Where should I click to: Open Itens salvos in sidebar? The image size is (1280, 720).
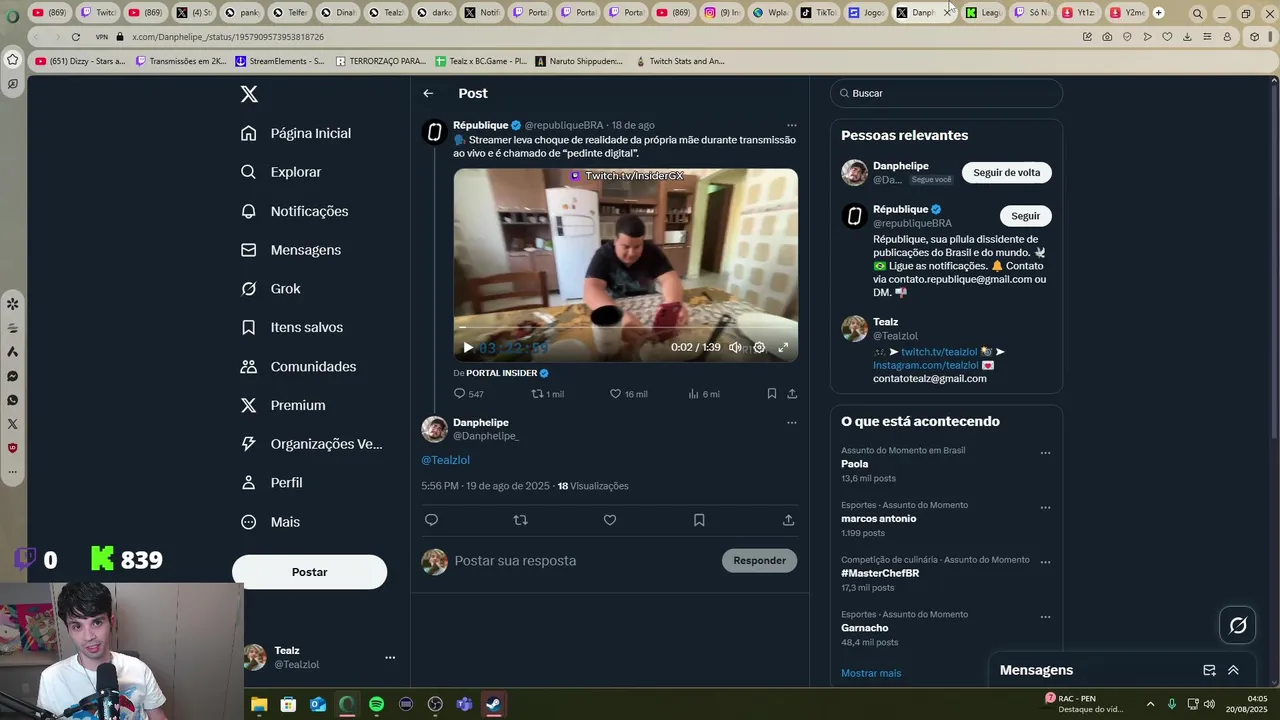292,327
